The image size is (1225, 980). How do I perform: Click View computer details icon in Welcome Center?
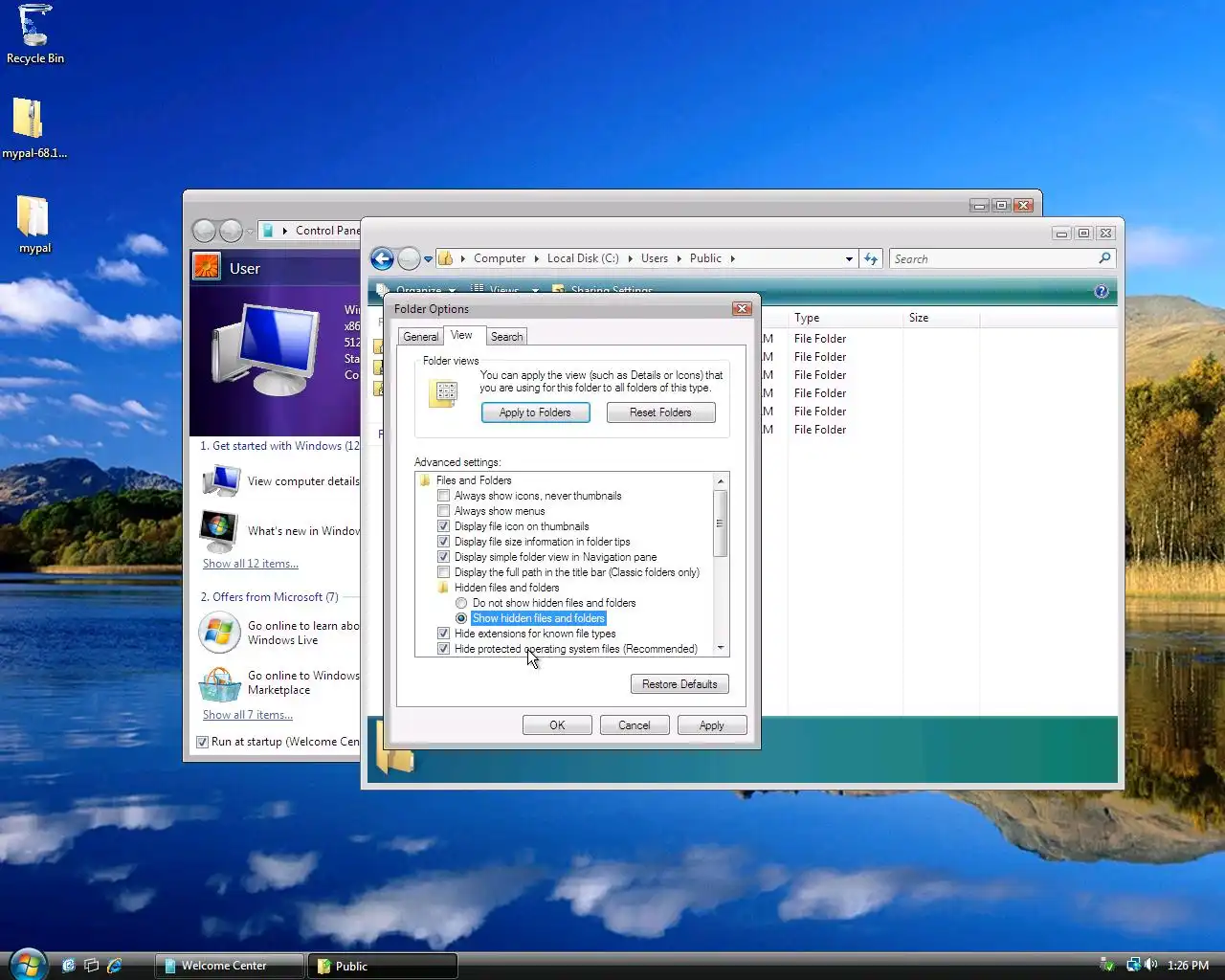[221, 480]
